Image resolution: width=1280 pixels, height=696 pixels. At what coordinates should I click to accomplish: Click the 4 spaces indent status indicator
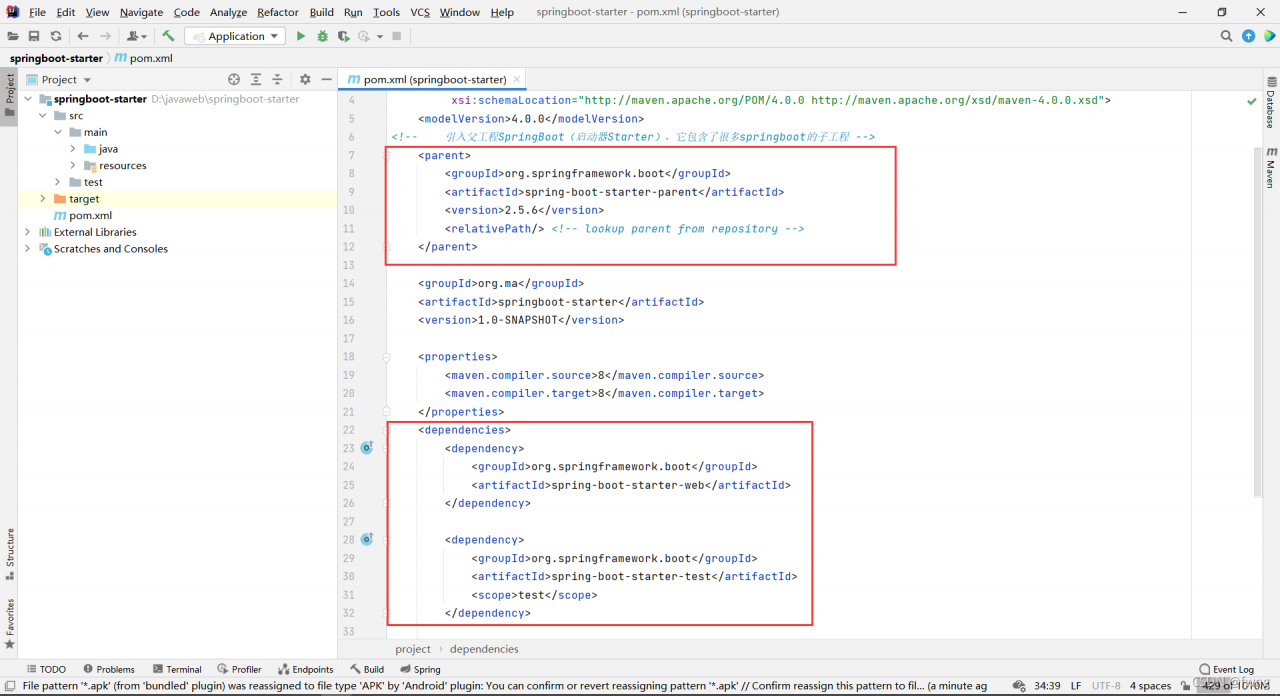pyautogui.click(x=1150, y=686)
